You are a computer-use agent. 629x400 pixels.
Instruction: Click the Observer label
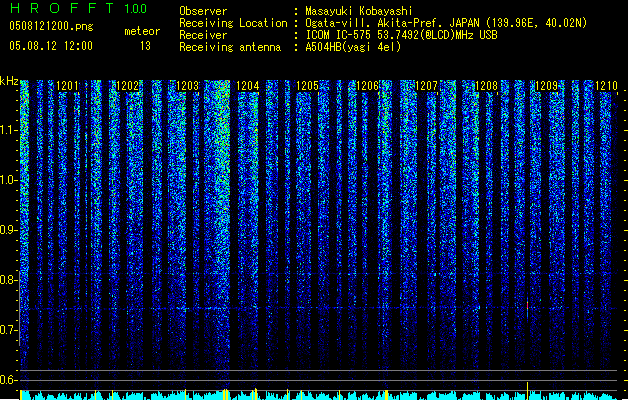(x=203, y=11)
